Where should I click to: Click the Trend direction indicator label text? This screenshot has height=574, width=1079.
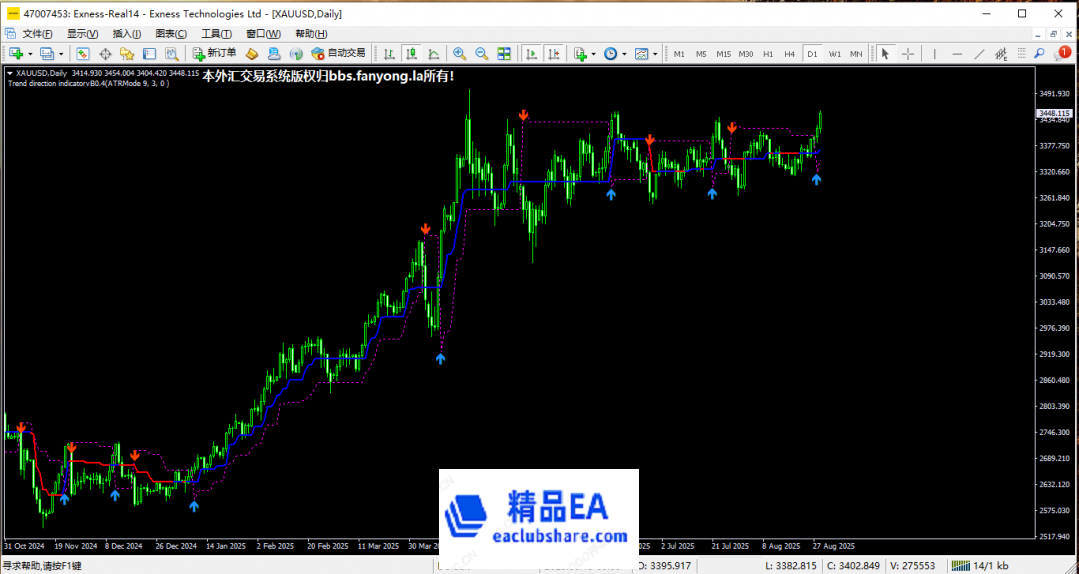click(x=88, y=83)
